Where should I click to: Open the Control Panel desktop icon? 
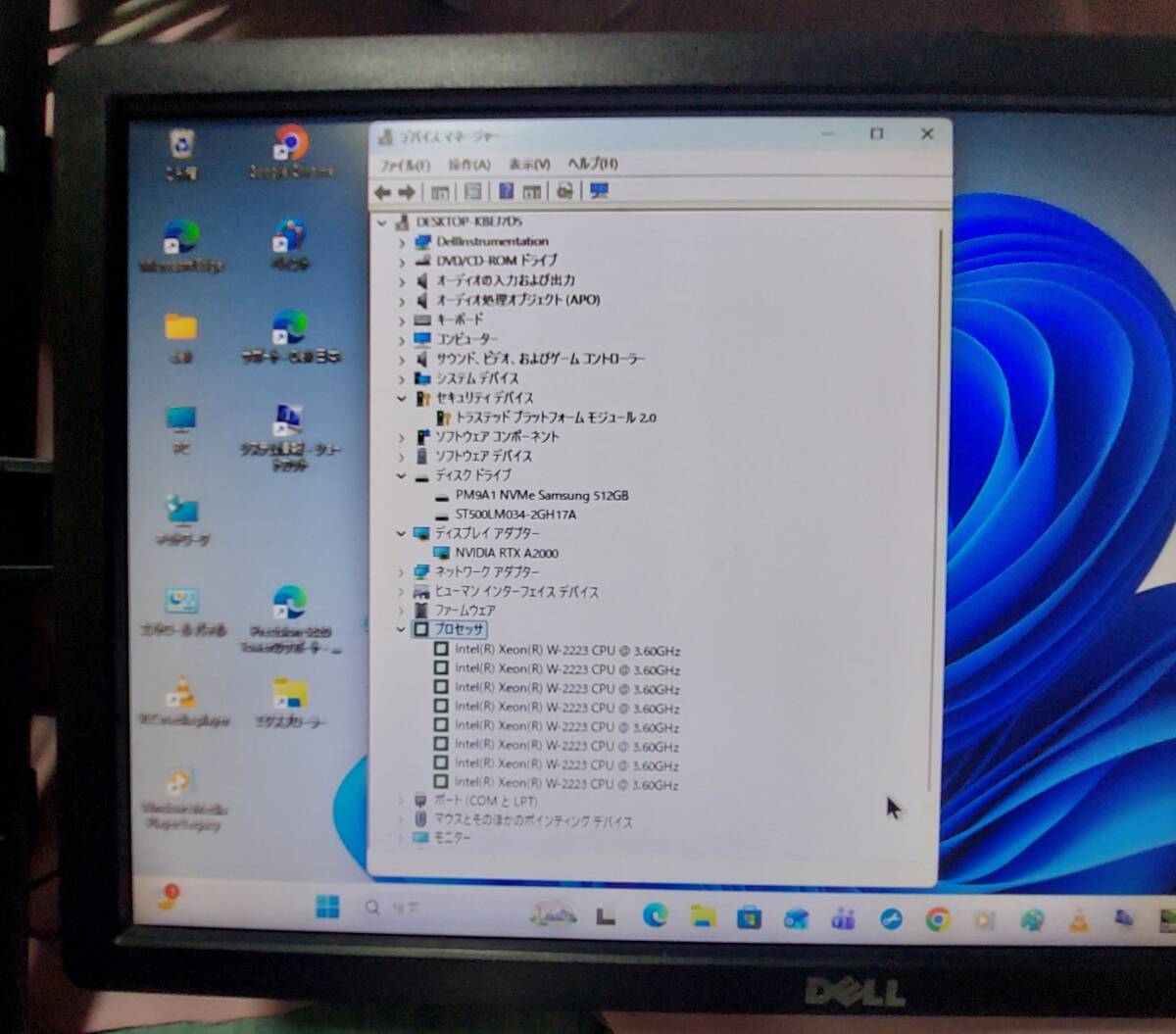[x=183, y=612]
